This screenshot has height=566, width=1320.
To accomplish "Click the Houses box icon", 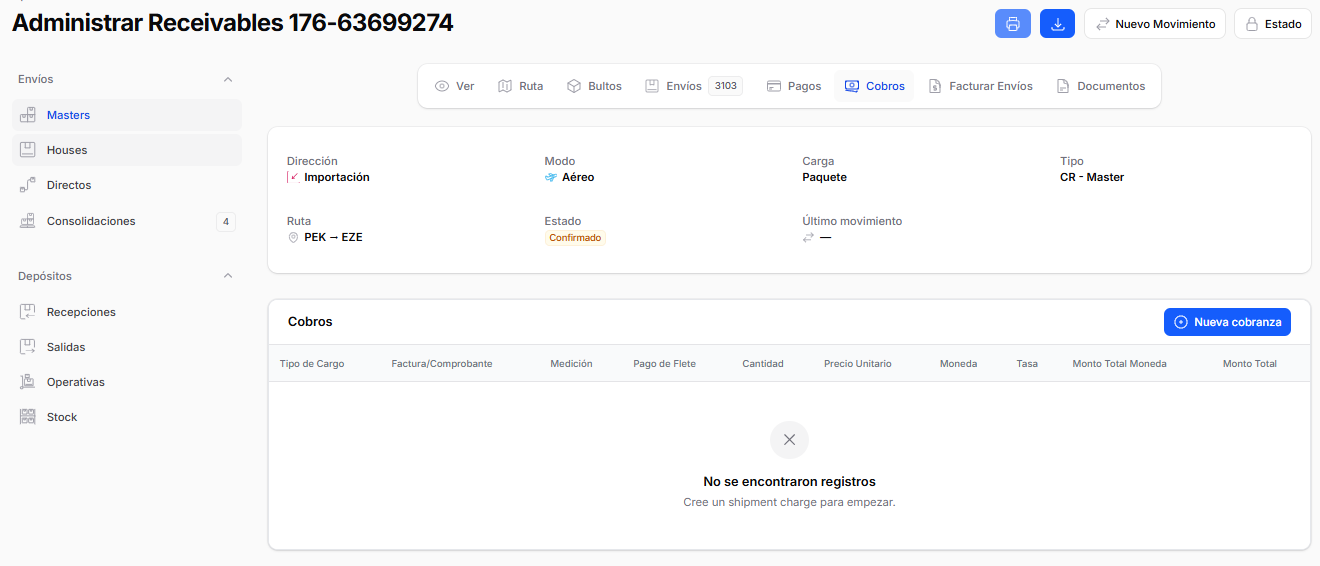I will pos(28,150).
